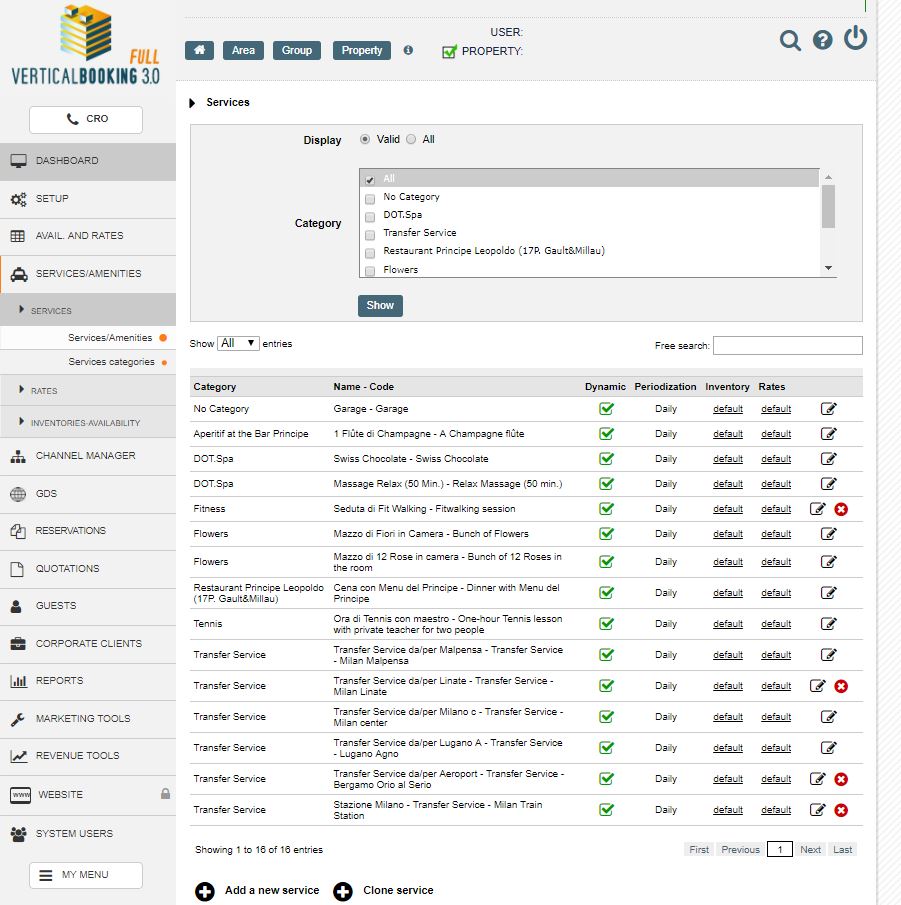
Task: Delete the Fitwalking session service
Action: click(x=841, y=509)
